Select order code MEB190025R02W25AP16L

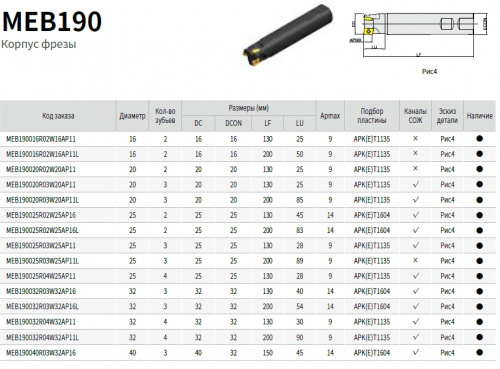[x=42, y=230]
